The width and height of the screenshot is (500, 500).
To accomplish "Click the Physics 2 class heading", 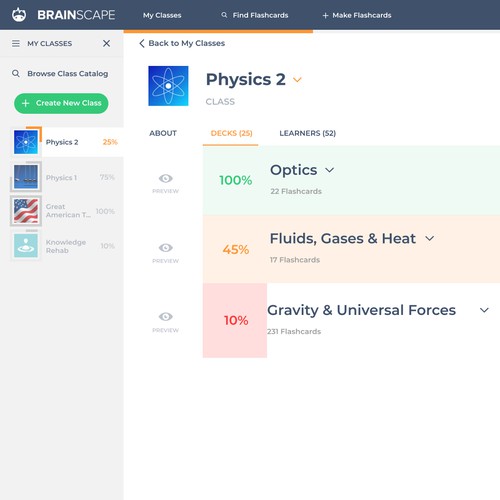I will [246, 80].
